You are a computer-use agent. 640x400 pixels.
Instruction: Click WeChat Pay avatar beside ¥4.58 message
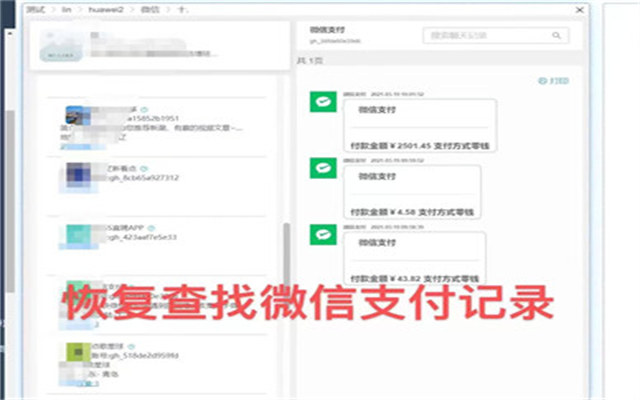[323, 168]
